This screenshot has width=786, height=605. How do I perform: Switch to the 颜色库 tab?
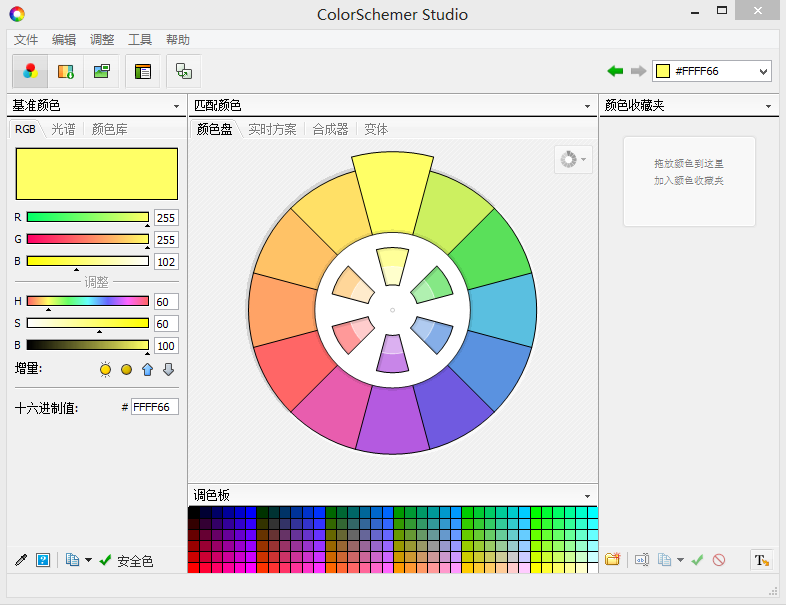[109, 129]
